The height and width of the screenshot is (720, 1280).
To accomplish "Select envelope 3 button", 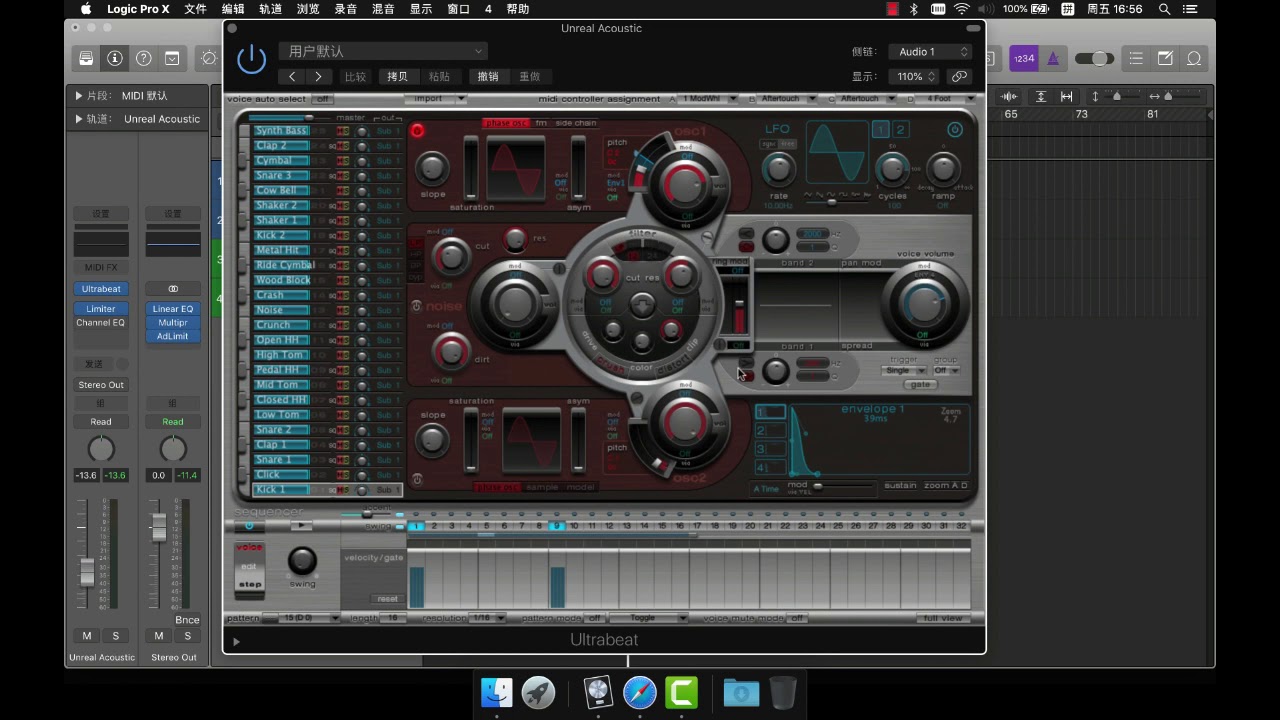I will [x=770, y=450].
